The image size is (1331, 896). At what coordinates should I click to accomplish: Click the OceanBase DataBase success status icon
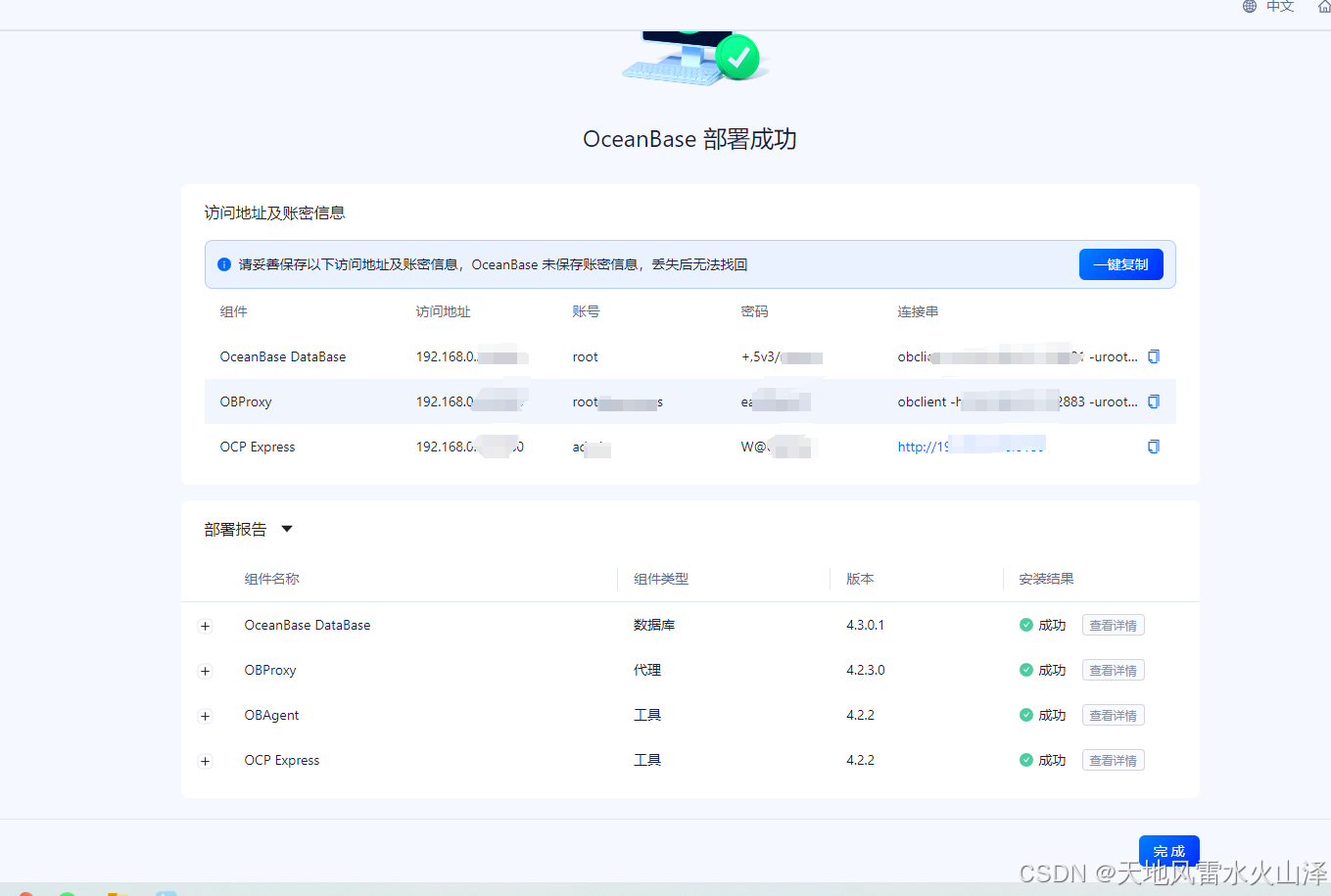pos(1025,625)
